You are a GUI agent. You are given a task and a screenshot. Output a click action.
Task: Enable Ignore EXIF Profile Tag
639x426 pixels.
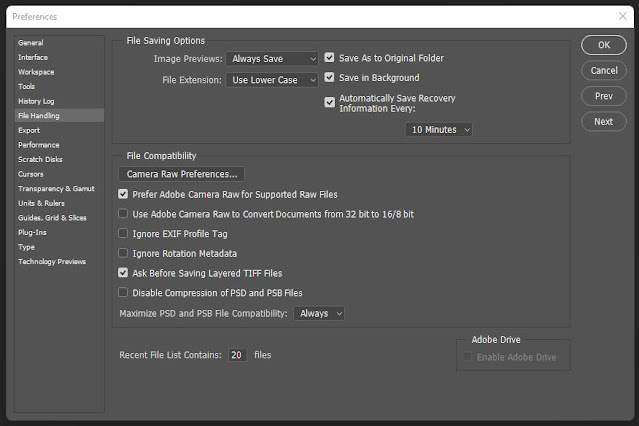[x=123, y=233]
